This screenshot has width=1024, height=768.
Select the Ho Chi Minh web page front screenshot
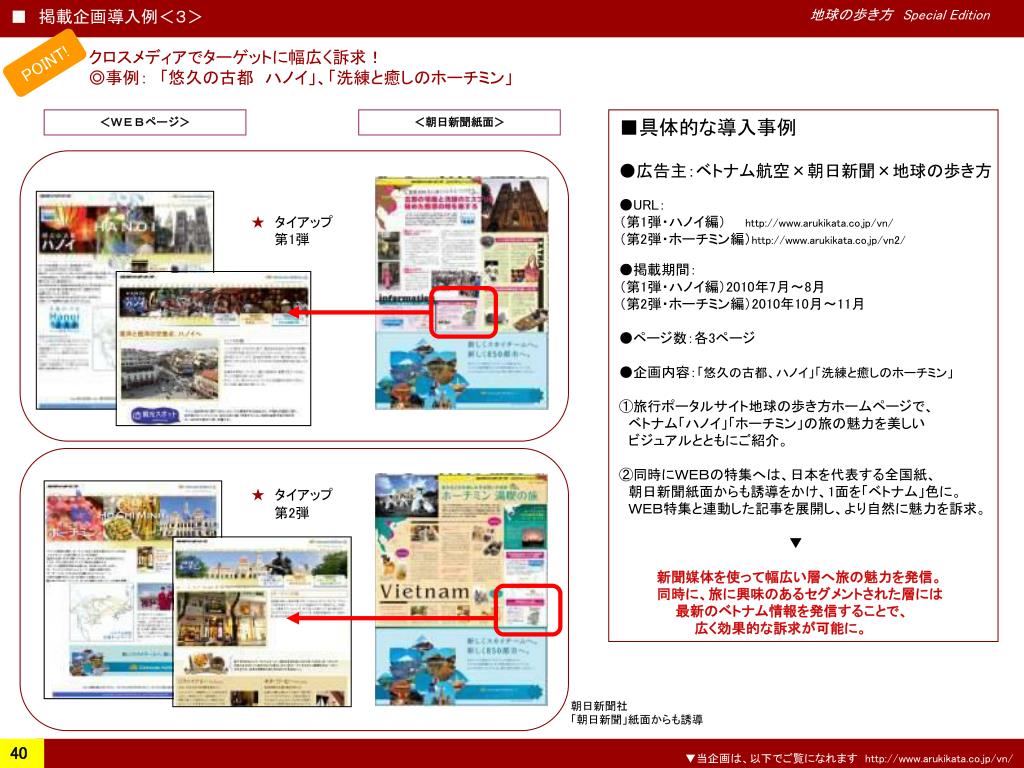(x=262, y=622)
